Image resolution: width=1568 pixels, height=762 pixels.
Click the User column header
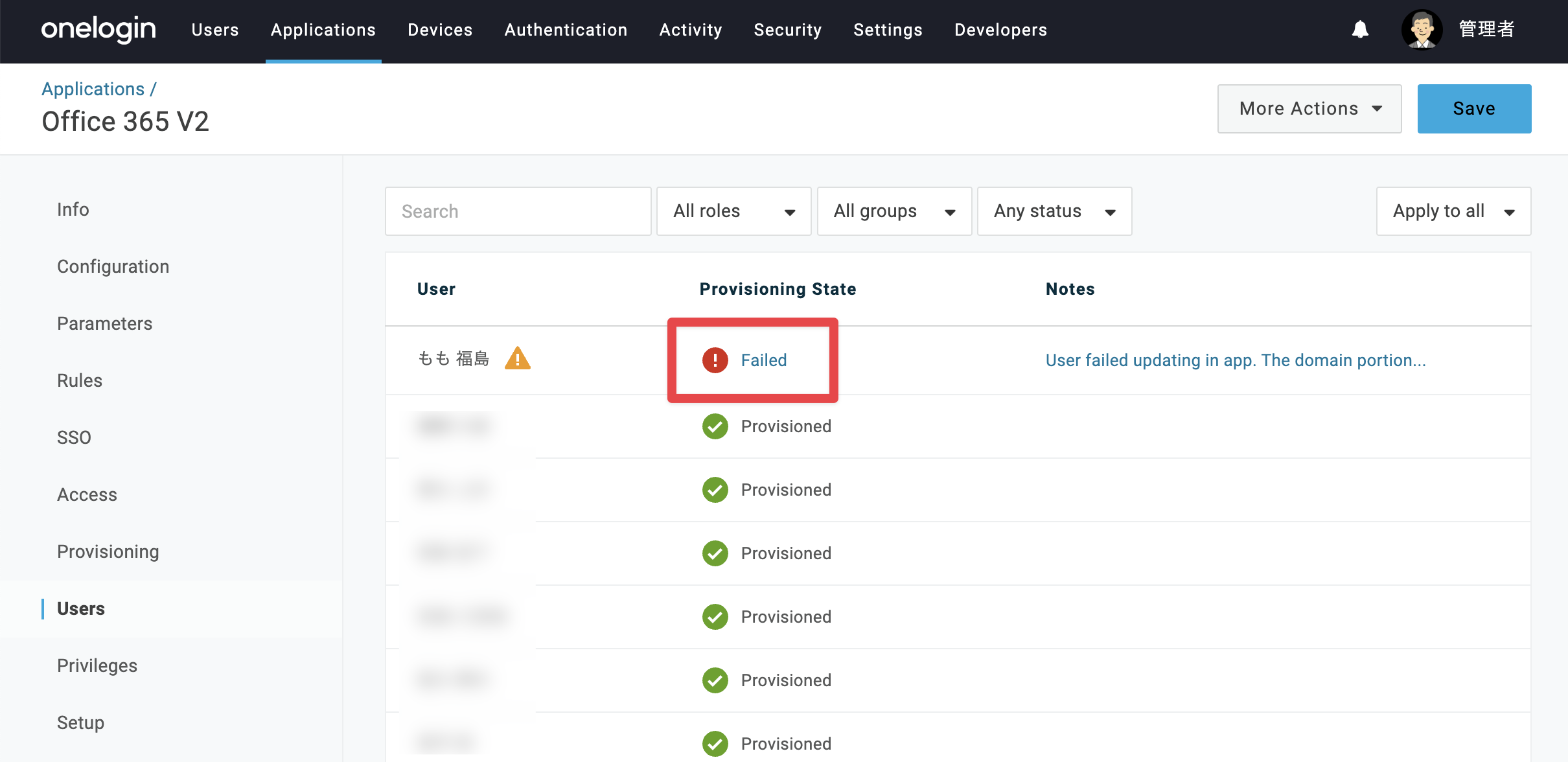tap(436, 289)
